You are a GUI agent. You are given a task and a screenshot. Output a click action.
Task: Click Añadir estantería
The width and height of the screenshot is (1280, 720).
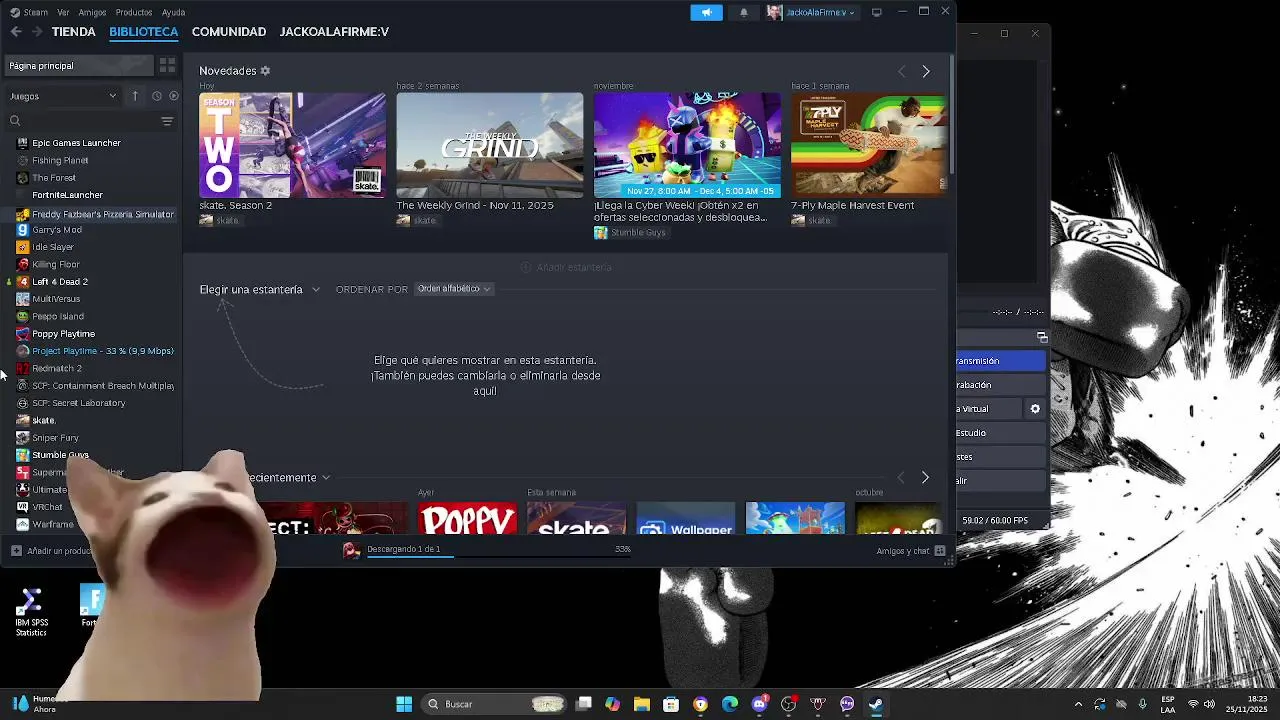[566, 268]
